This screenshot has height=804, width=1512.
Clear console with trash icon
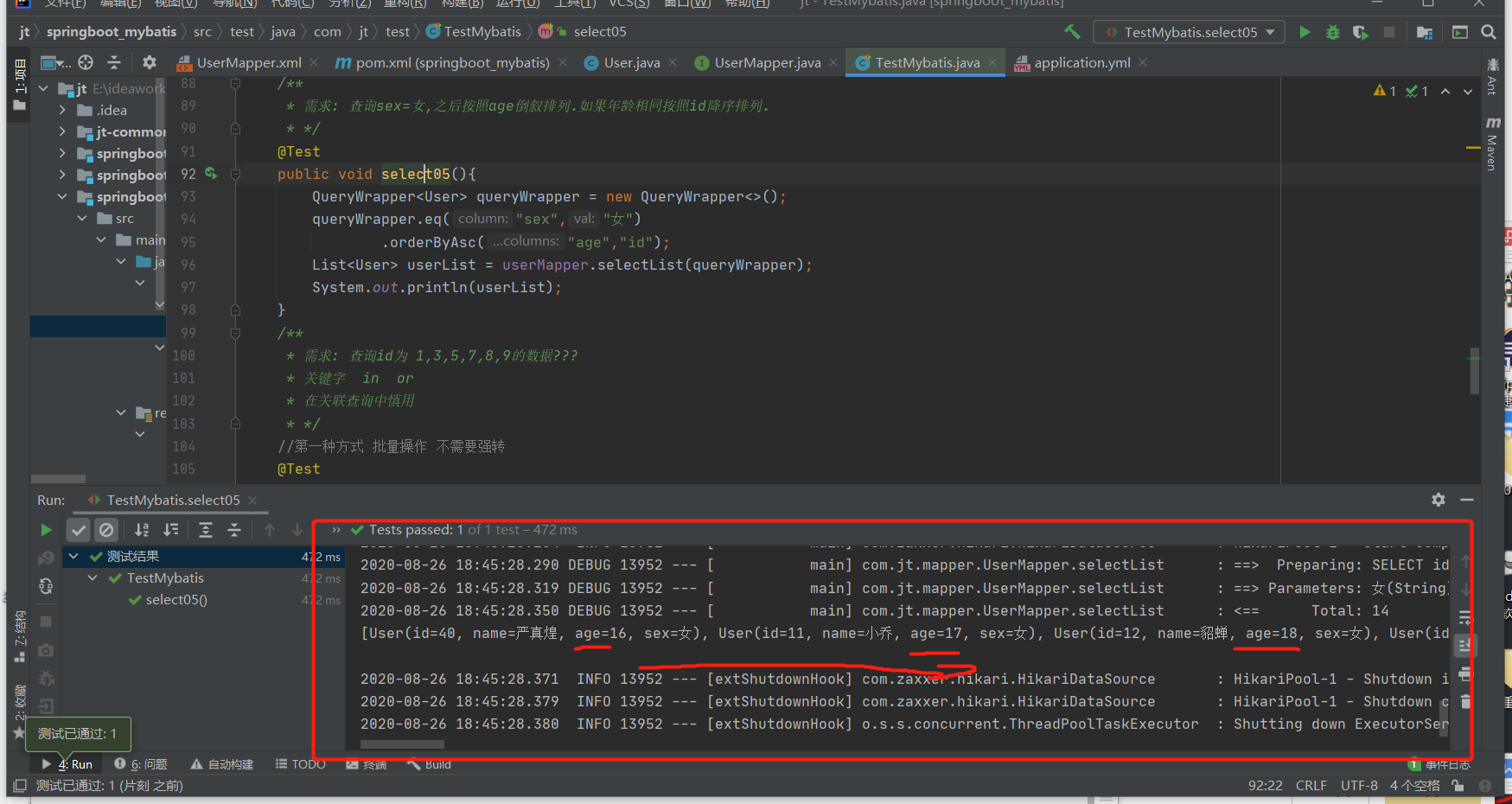tap(1465, 701)
